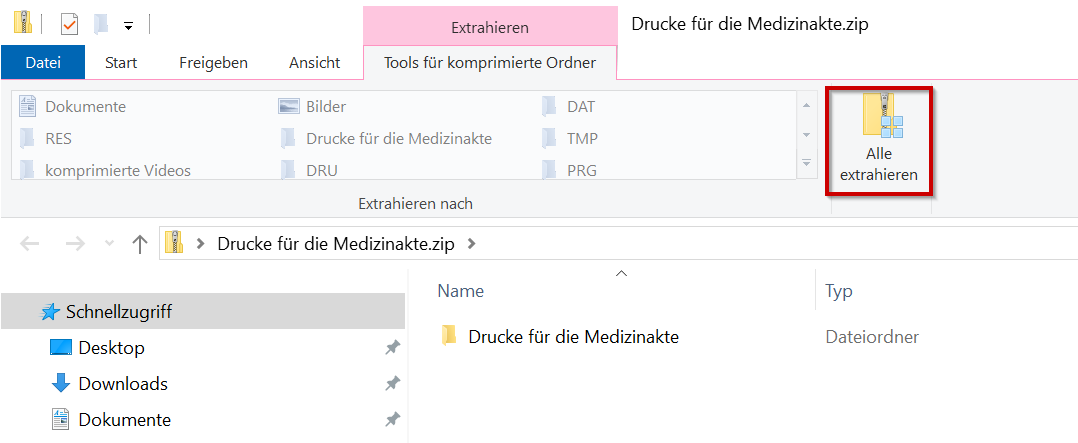Click the Drucke für die Medizinakte folder icon
This screenshot has width=1078, height=443.
[449, 336]
